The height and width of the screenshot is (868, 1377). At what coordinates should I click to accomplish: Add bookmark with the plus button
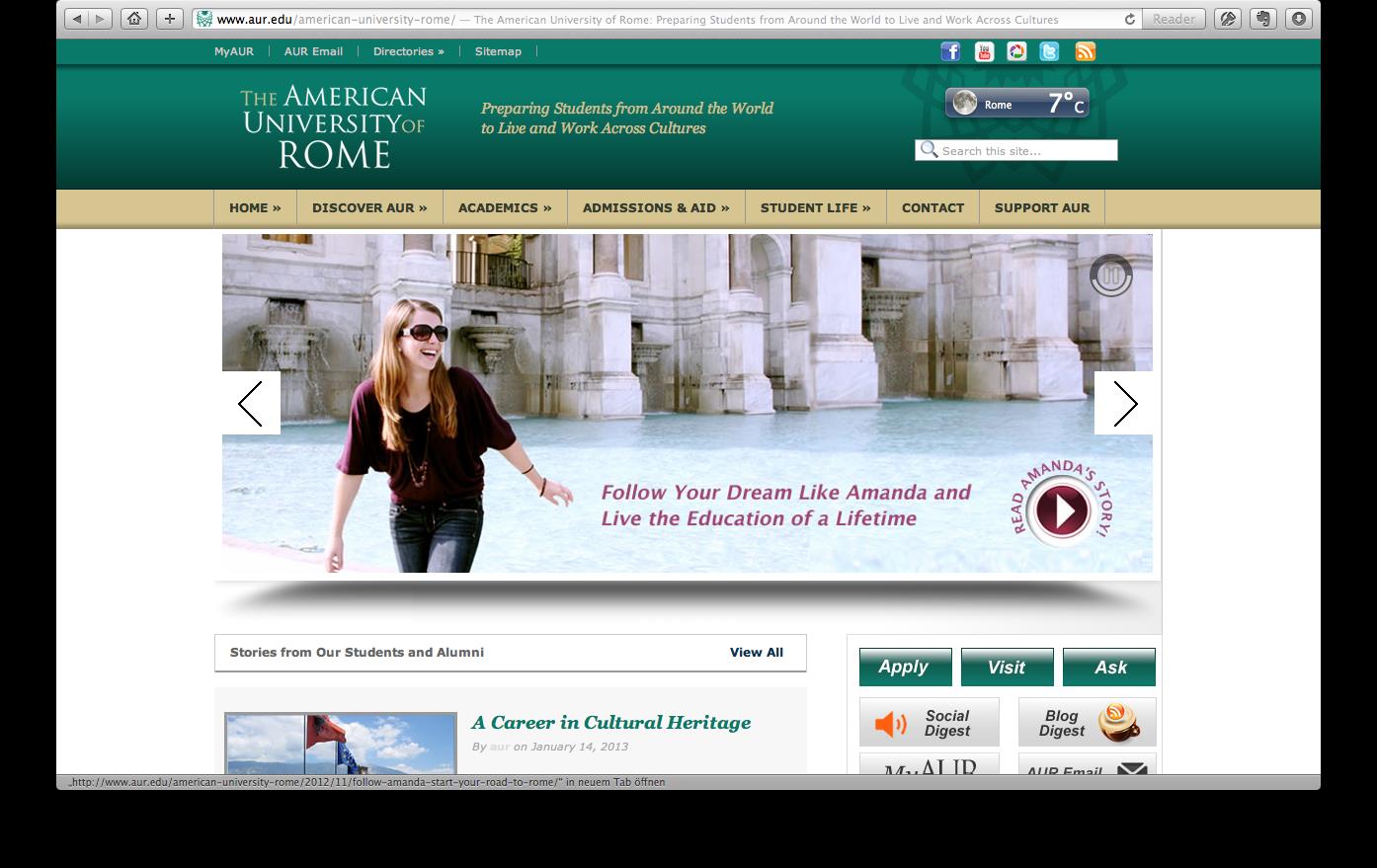(170, 19)
